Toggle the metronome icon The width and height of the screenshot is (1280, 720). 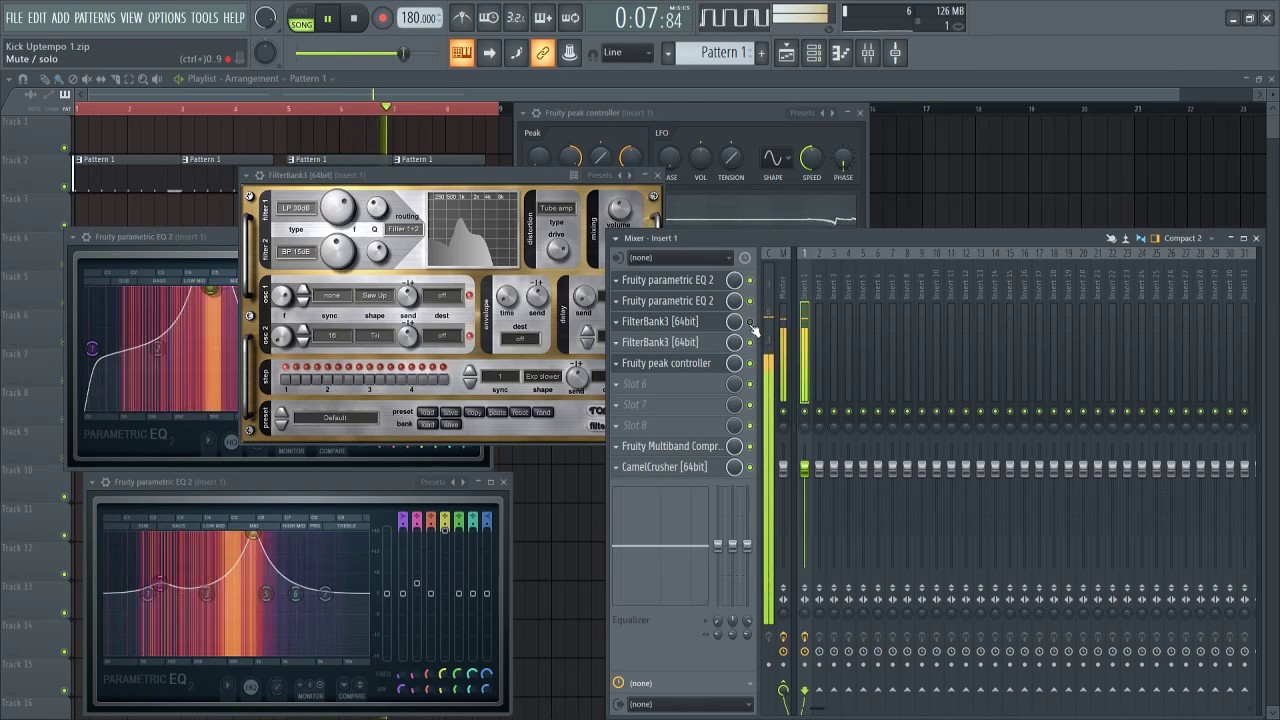coord(462,18)
